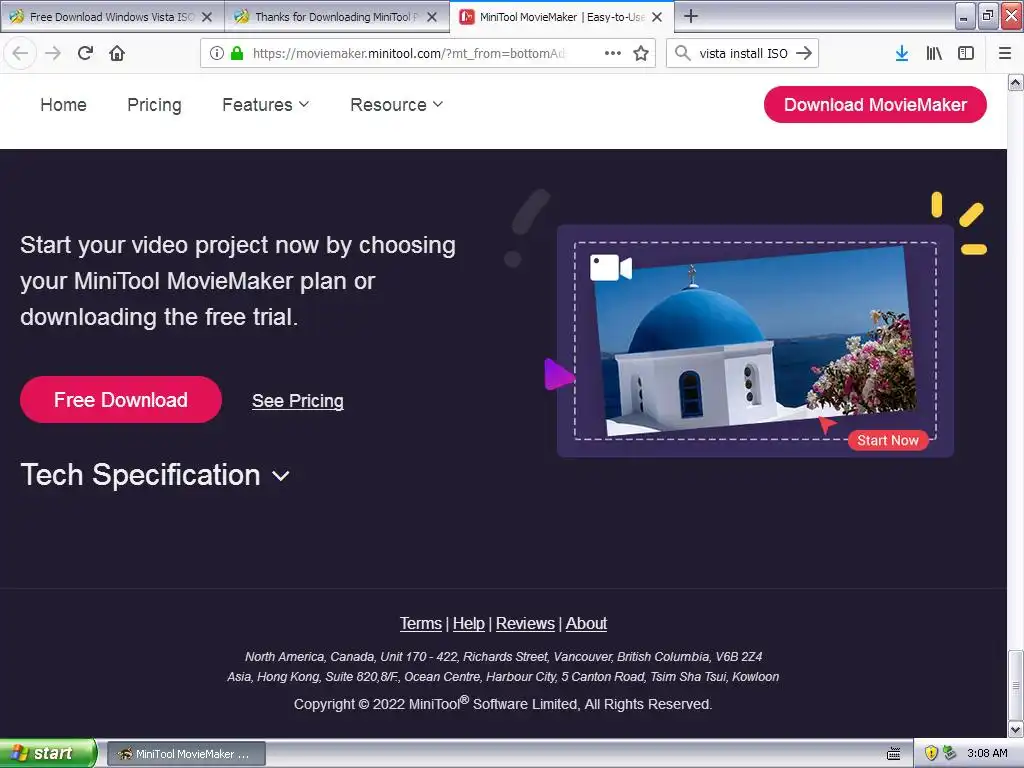The width and height of the screenshot is (1024, 768).
Task: Expand the Features dropdown menu
Action: (x=265, y=104)
